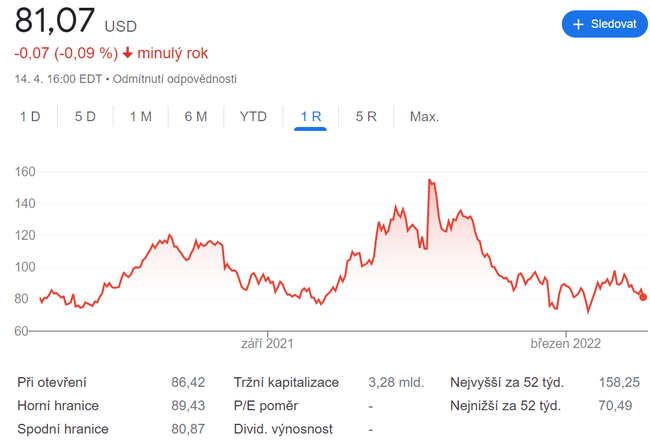Show the Max. time range

[x=424, y=117]
